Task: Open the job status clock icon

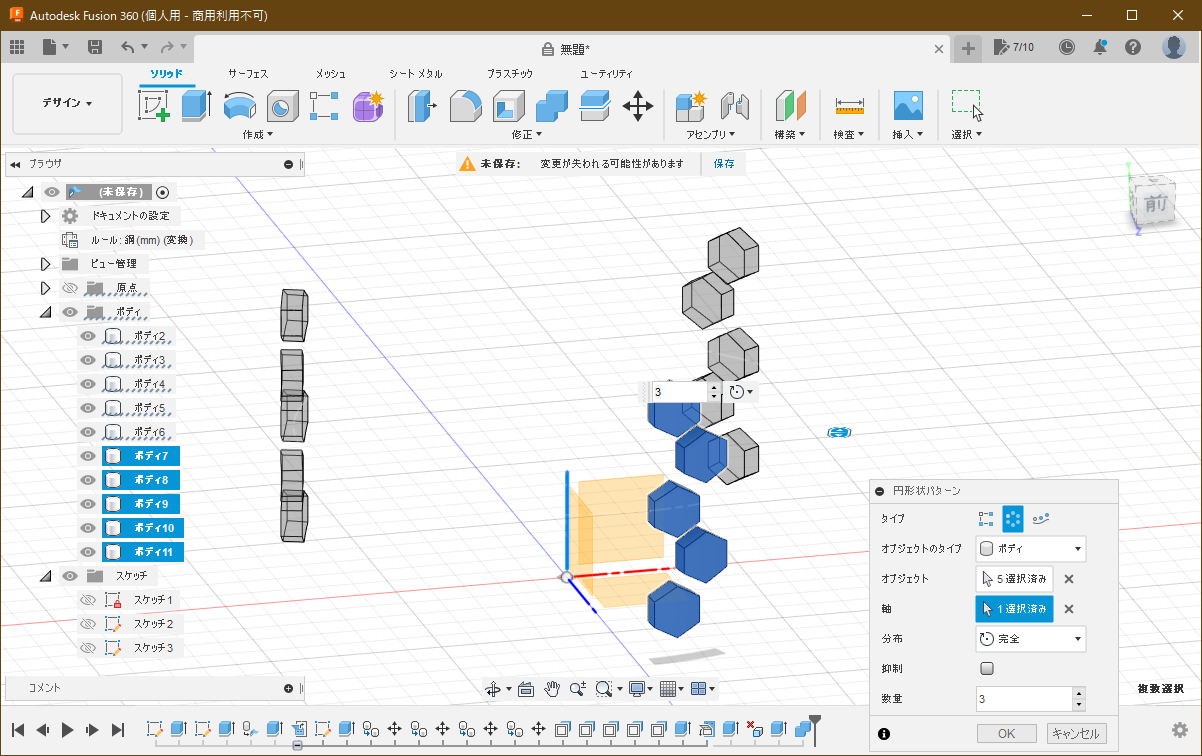Action: tap(1067, 47)
